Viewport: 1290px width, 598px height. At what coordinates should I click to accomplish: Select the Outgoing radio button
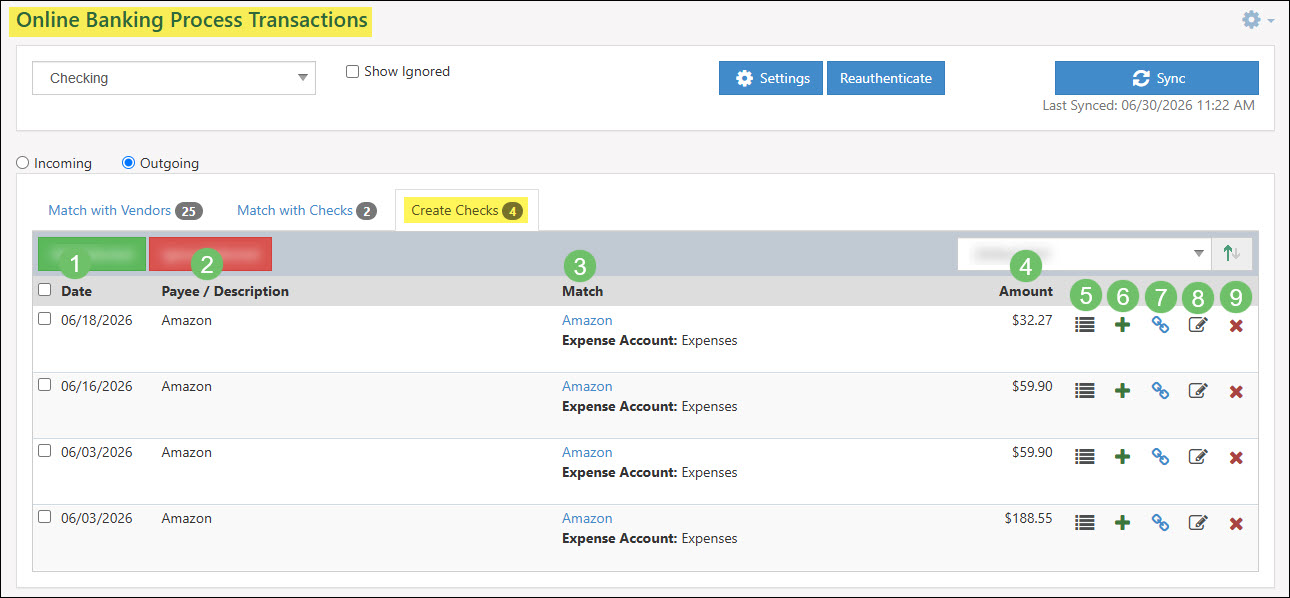coord(128,163)
